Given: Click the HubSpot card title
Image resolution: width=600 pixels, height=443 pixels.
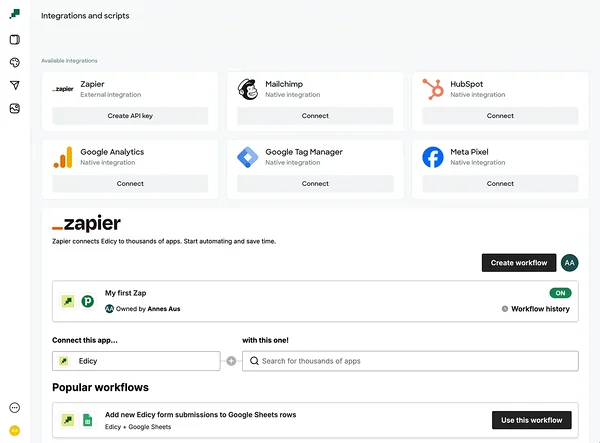Looking at the screenshot, I should coord(466,84).
